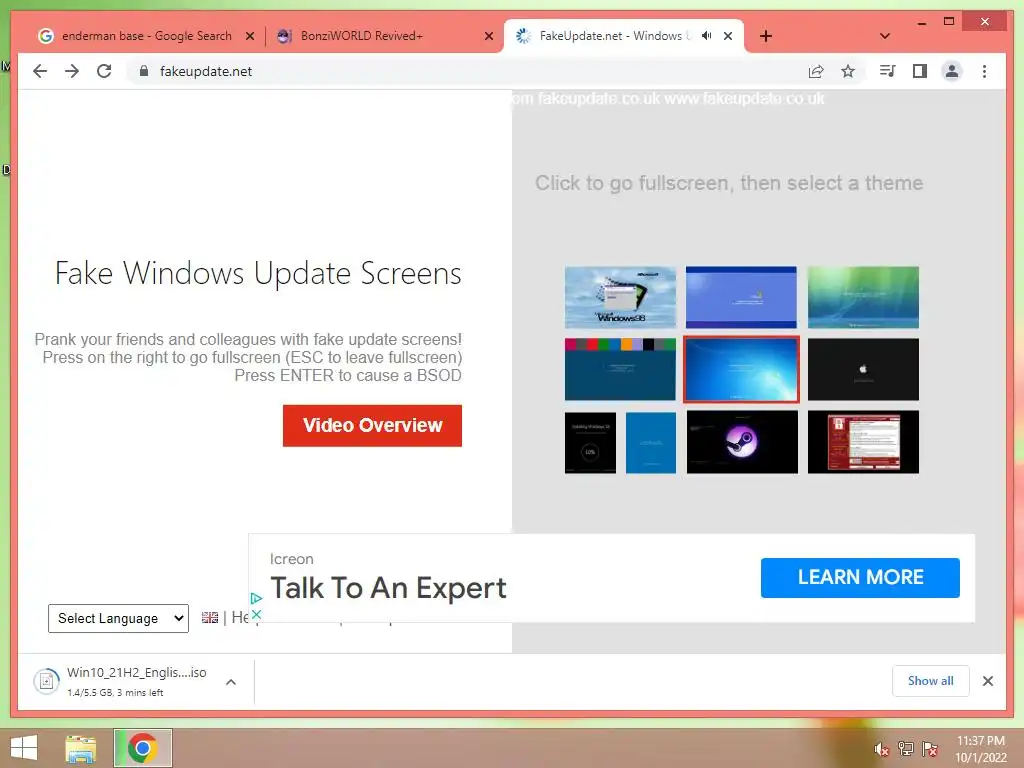The width and height of the screenshot is (1024, 768).
Task: Open a new tab with the plus button
Action: [x=766, y=36]
